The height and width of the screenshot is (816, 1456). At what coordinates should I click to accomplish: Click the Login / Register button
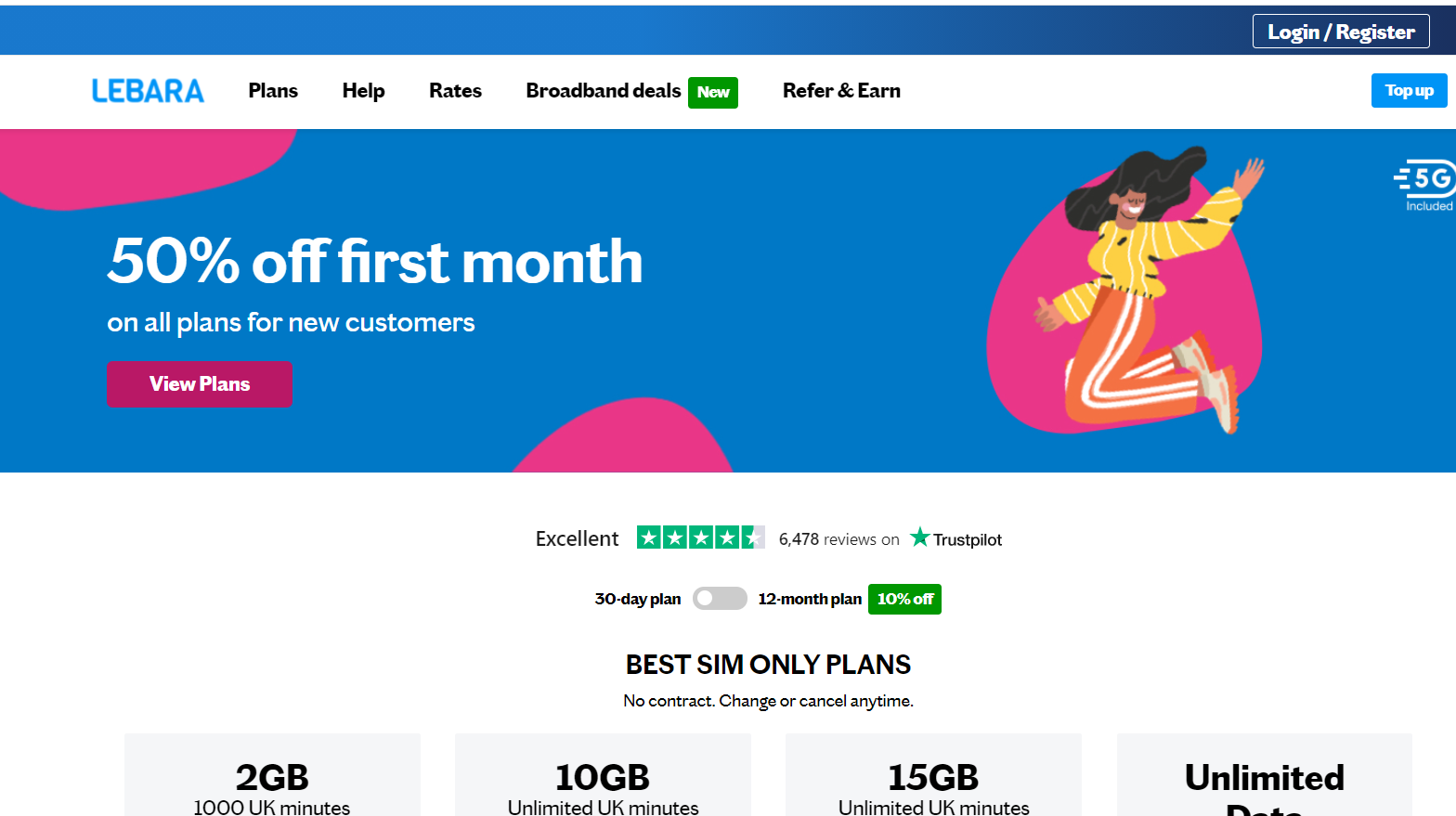[x=1341, y=32]
